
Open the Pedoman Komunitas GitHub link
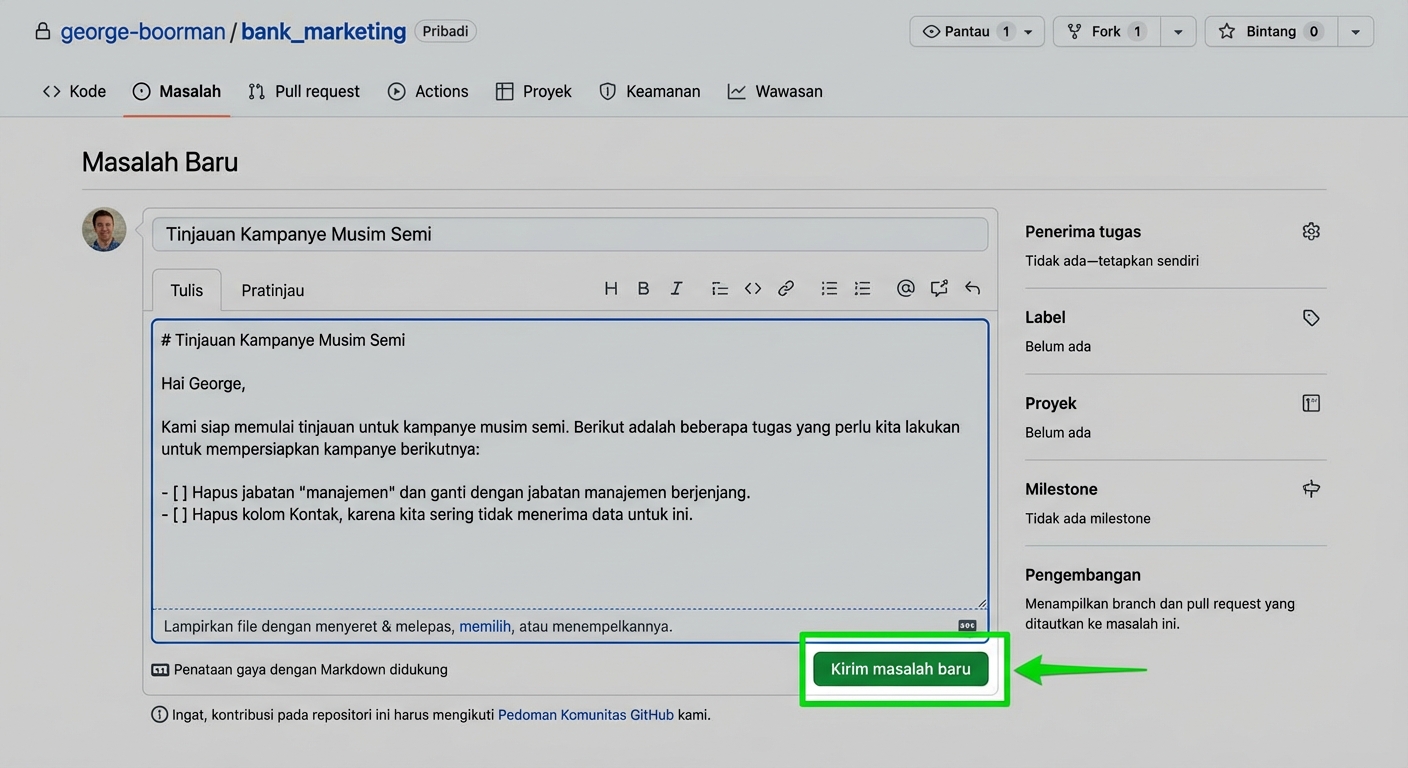pos(586,715)
